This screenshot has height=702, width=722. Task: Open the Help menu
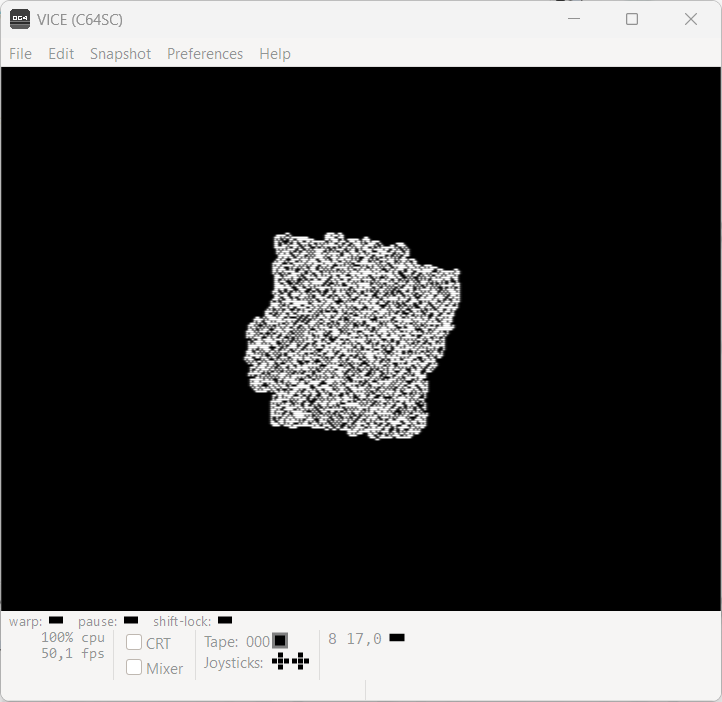[274, 54]
